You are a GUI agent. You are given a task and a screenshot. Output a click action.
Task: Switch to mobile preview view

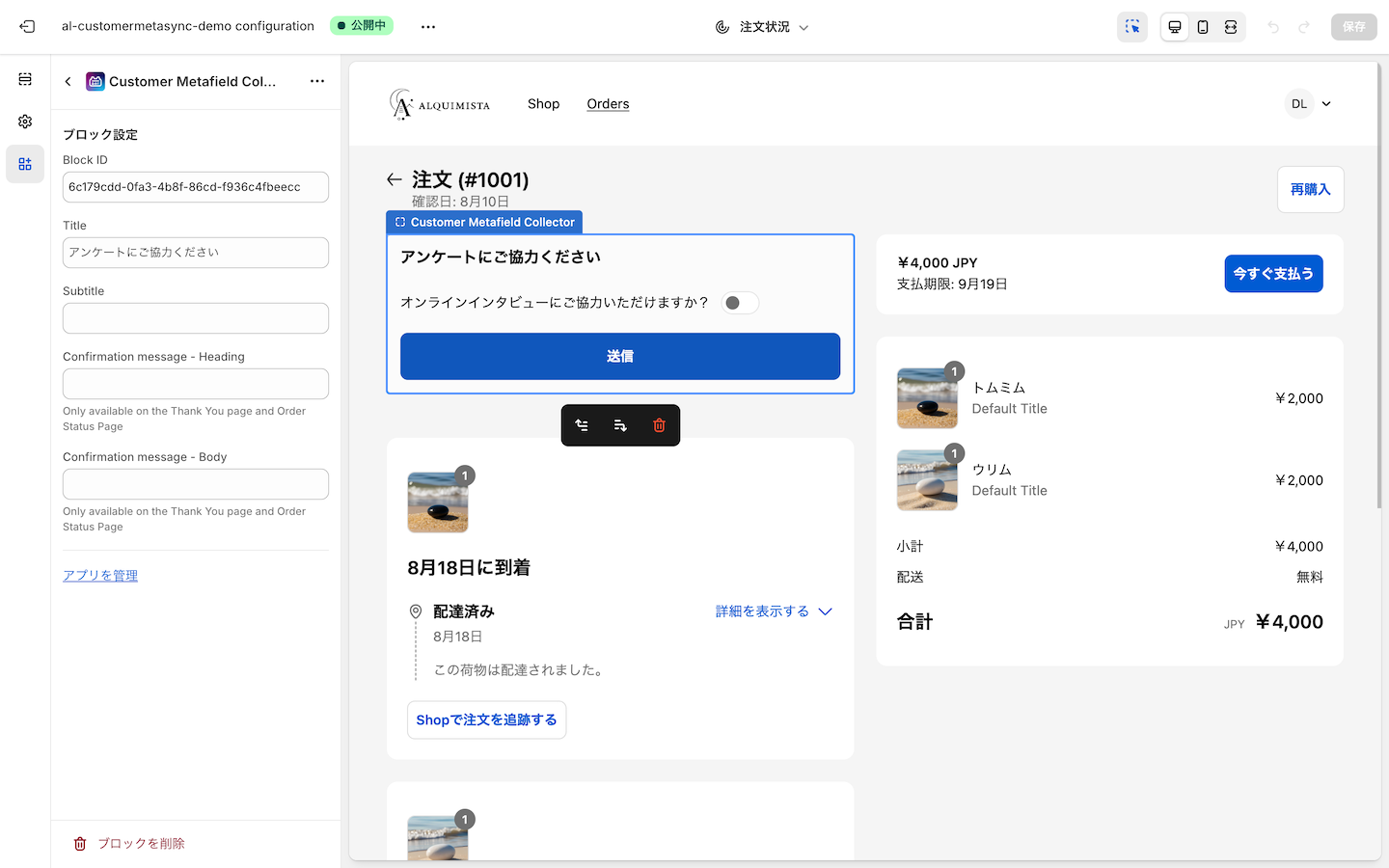(x=1203, y=27)
